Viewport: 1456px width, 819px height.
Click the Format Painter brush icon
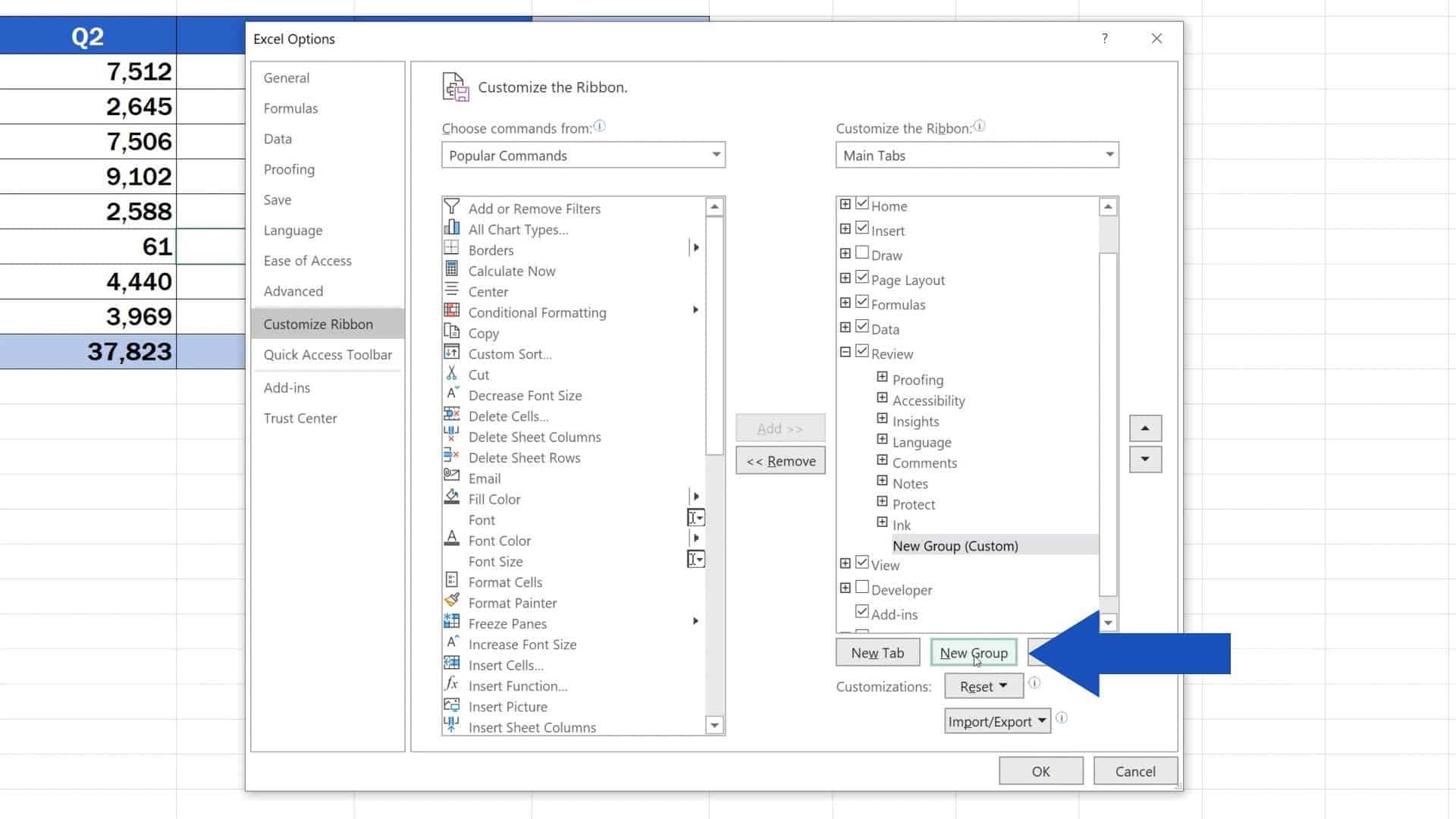452,600
